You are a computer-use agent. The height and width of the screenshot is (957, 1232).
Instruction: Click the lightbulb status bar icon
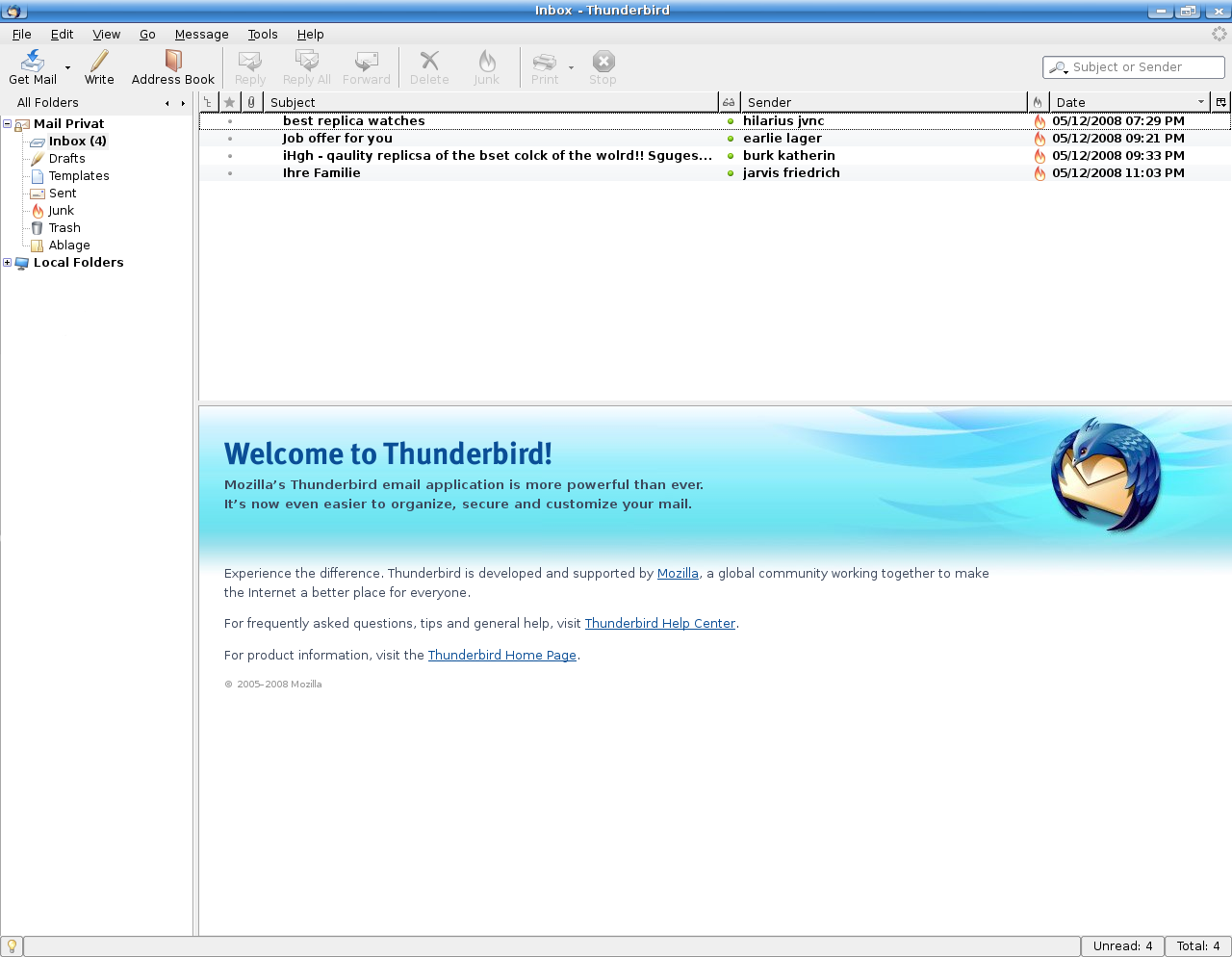pyautogui.click(x=12, y=946)
